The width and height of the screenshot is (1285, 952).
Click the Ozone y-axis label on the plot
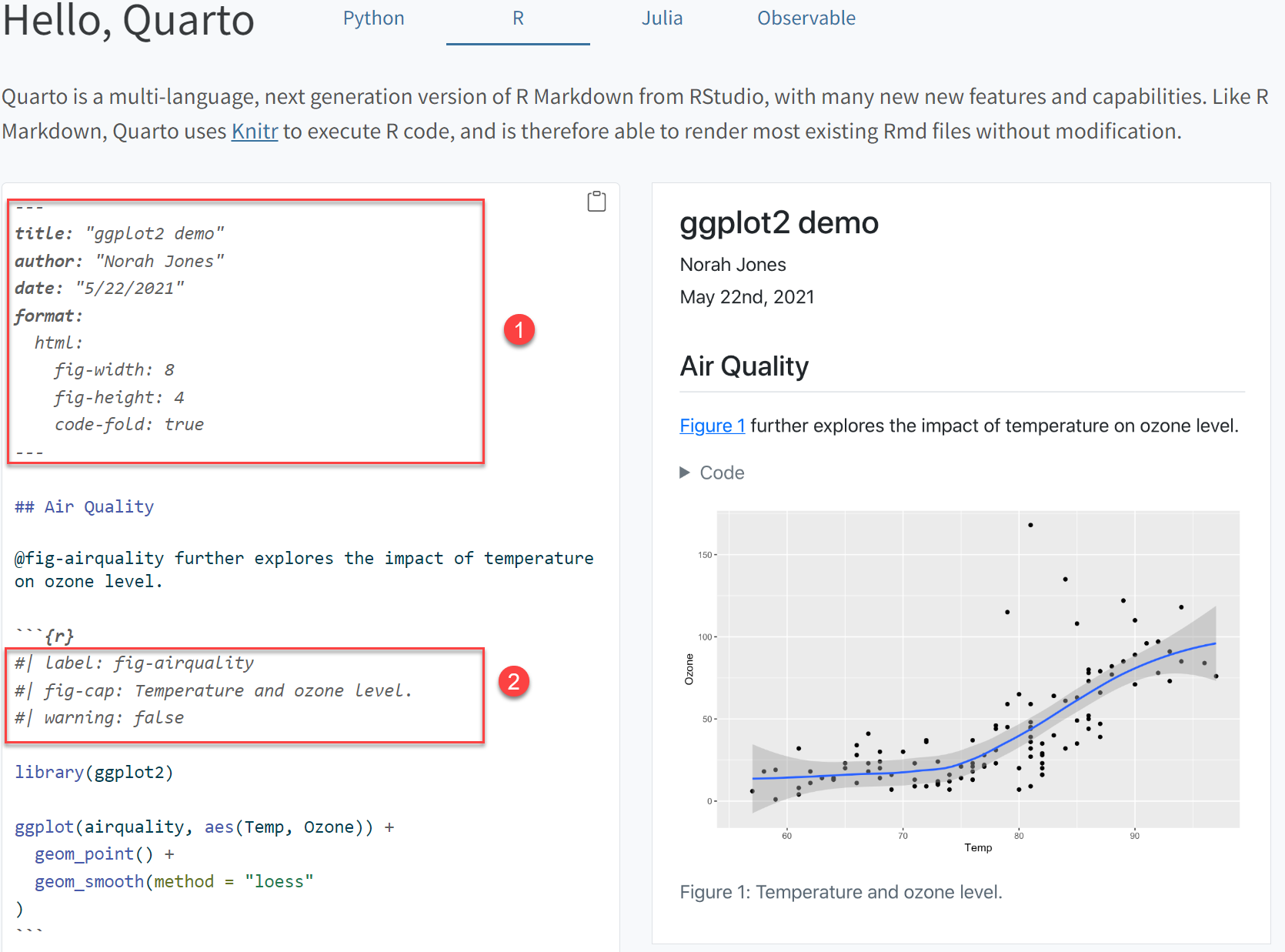689,669
